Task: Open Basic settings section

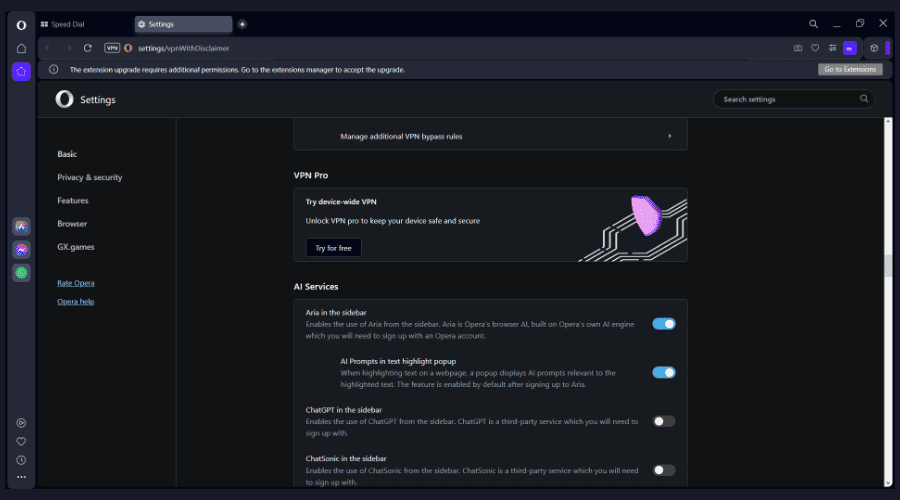Action: [67, 154]
